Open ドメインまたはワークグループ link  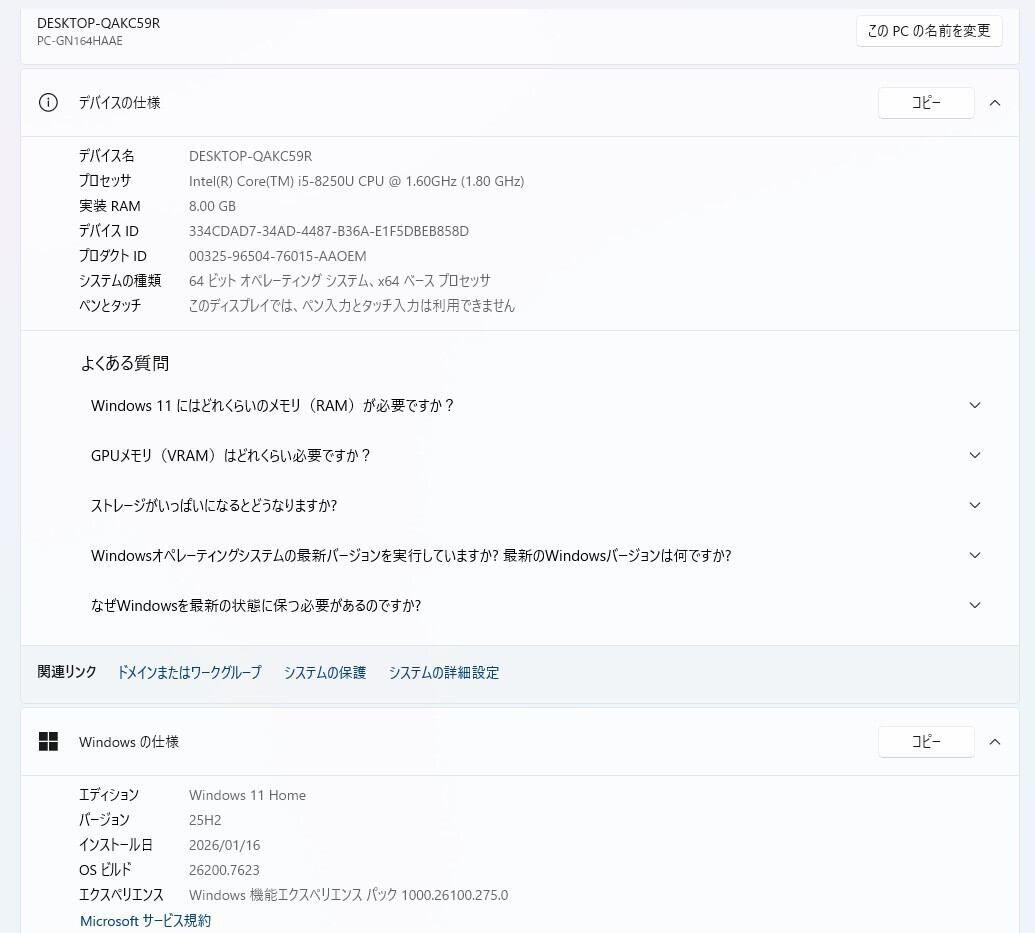[189, 672]
